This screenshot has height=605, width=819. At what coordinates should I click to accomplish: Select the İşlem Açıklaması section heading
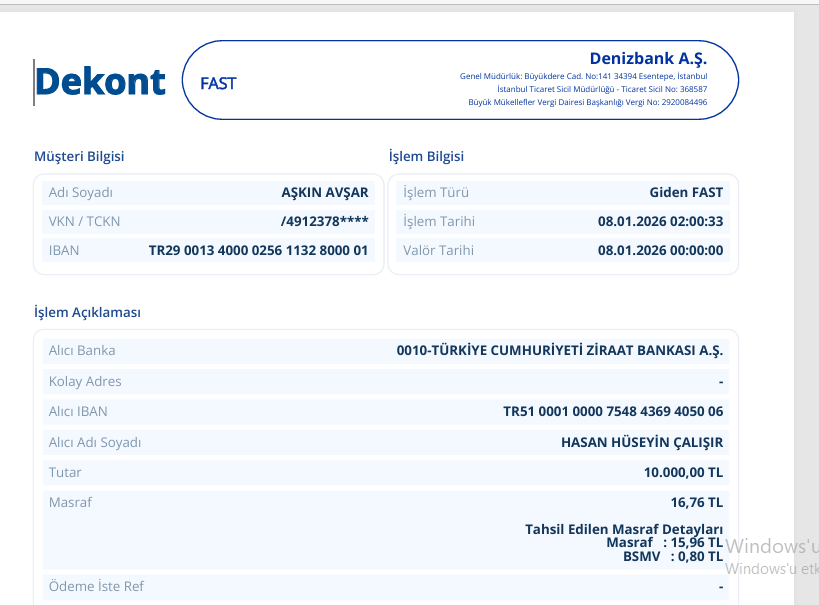87,312
